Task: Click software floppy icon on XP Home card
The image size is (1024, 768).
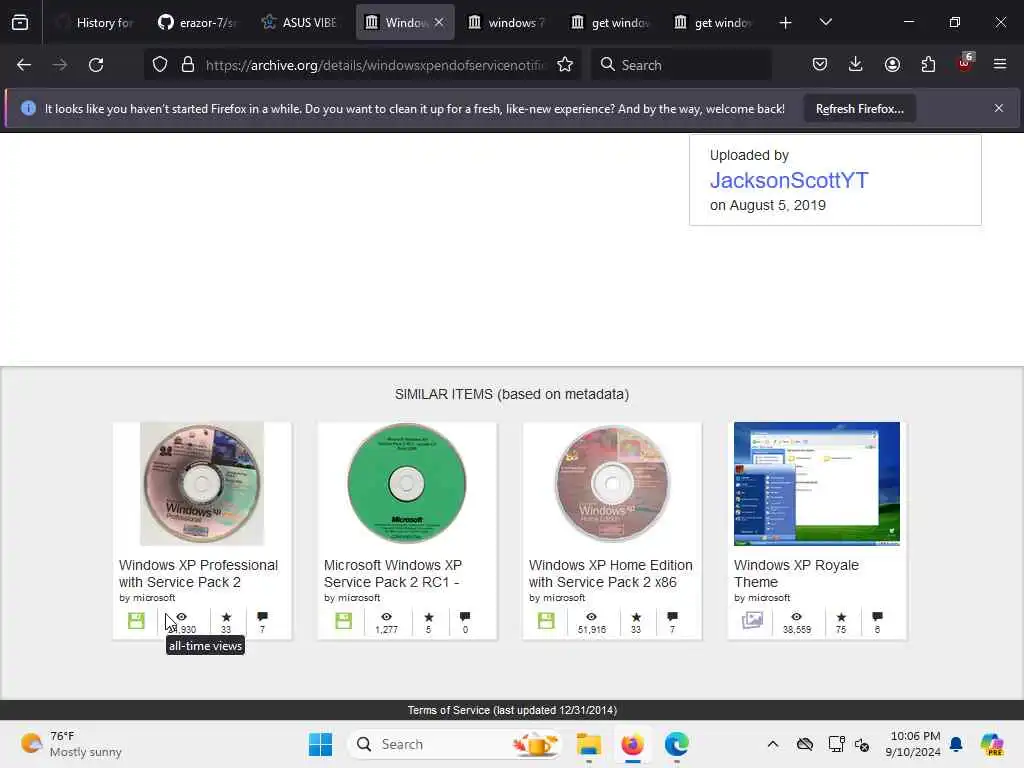Action: (x=546, y=620)
